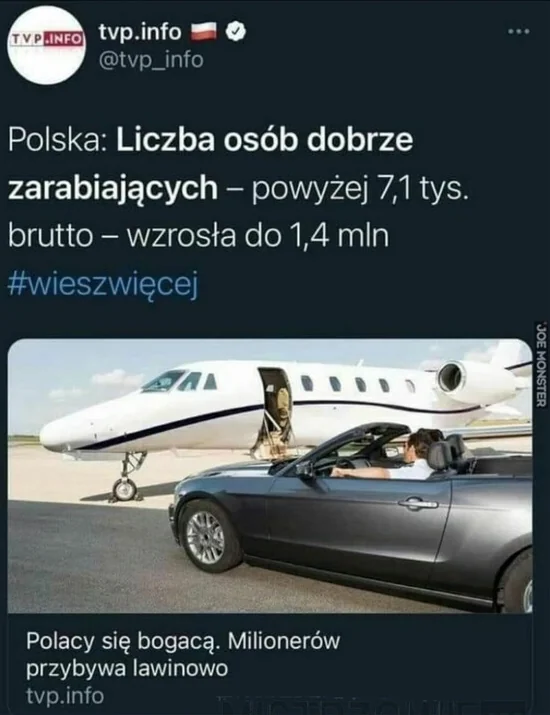Click the tweet text "brutto – wzrosła do 1,4 mln"
550x715 pixels.
point(198,236)
